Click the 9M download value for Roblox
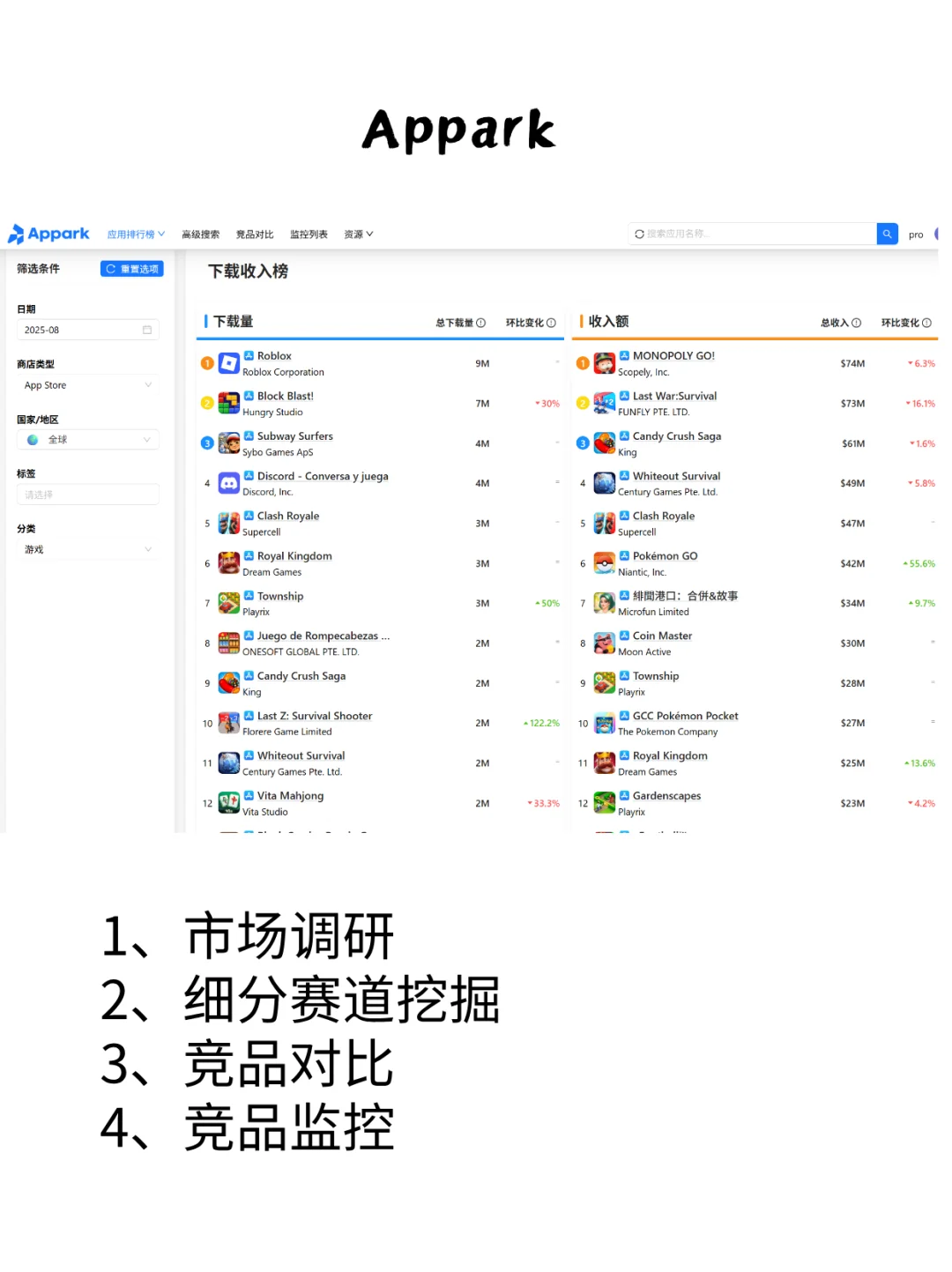Screen dimensions: 952x1272 click(x=482, y=363)
